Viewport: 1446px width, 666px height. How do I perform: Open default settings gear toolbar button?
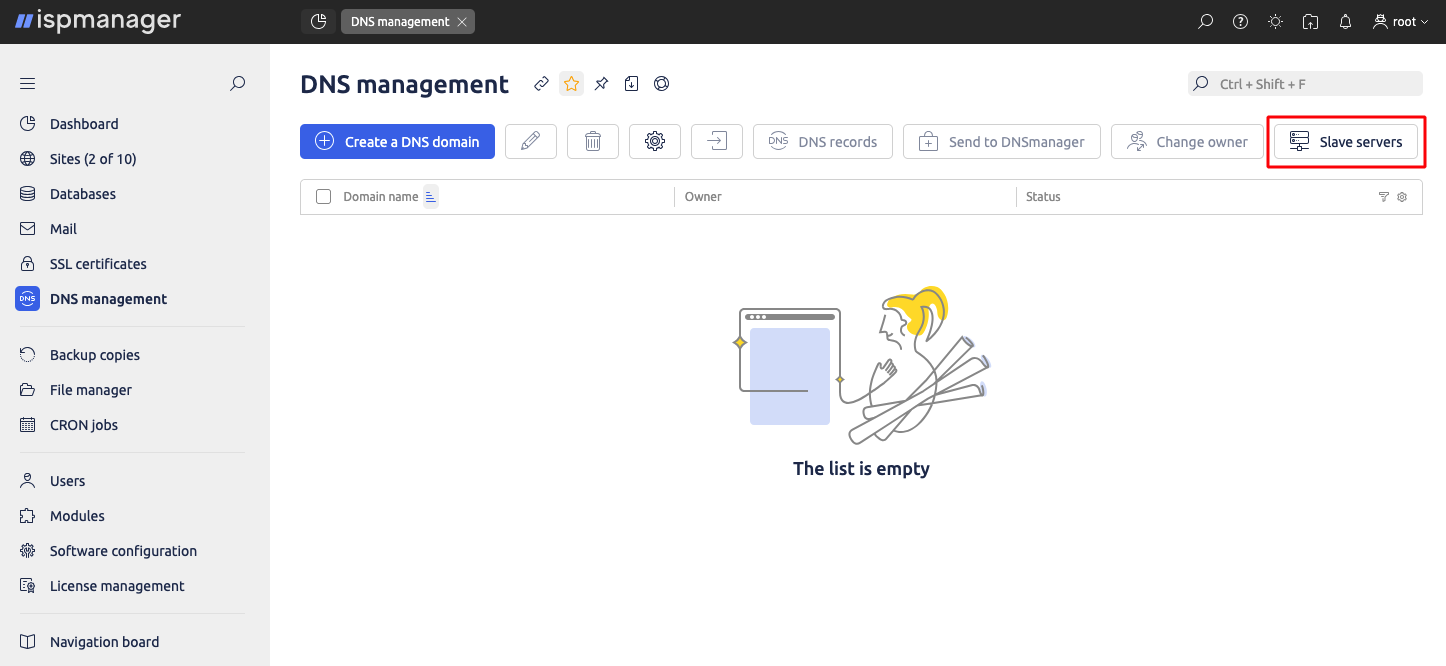655,142
